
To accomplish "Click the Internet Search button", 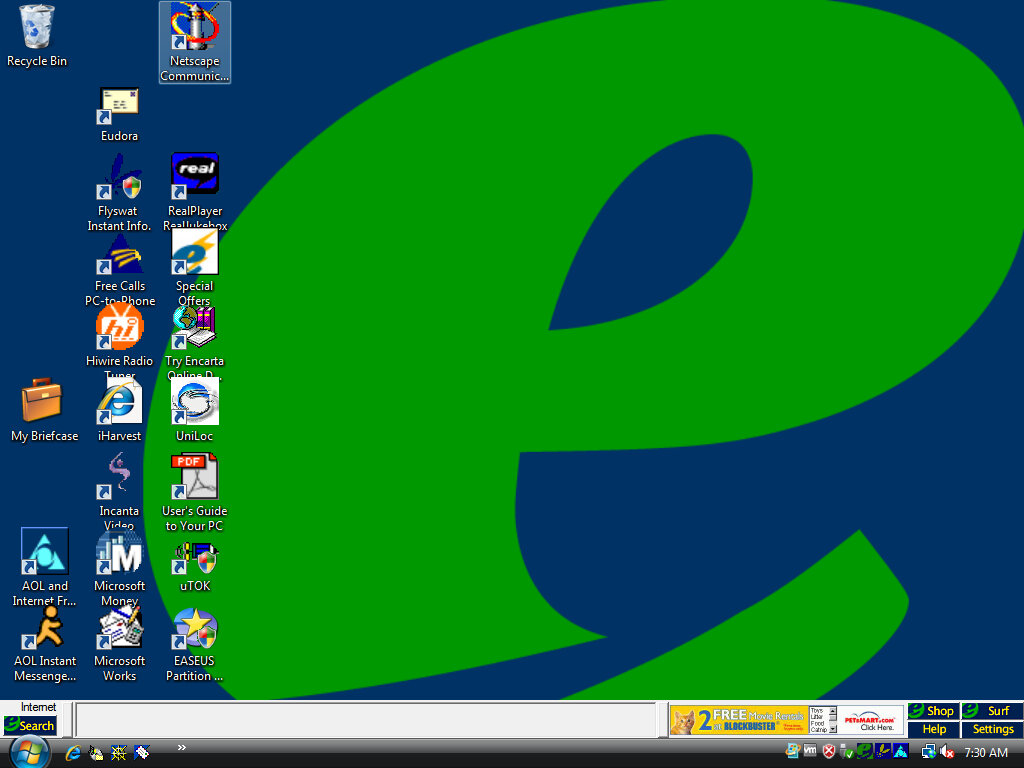I will pos(30,725).
